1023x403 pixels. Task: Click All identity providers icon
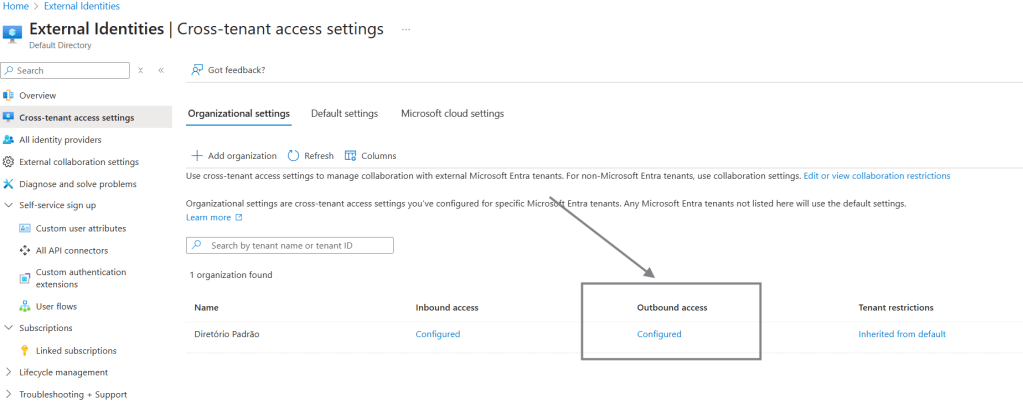(x=9, y=140)
